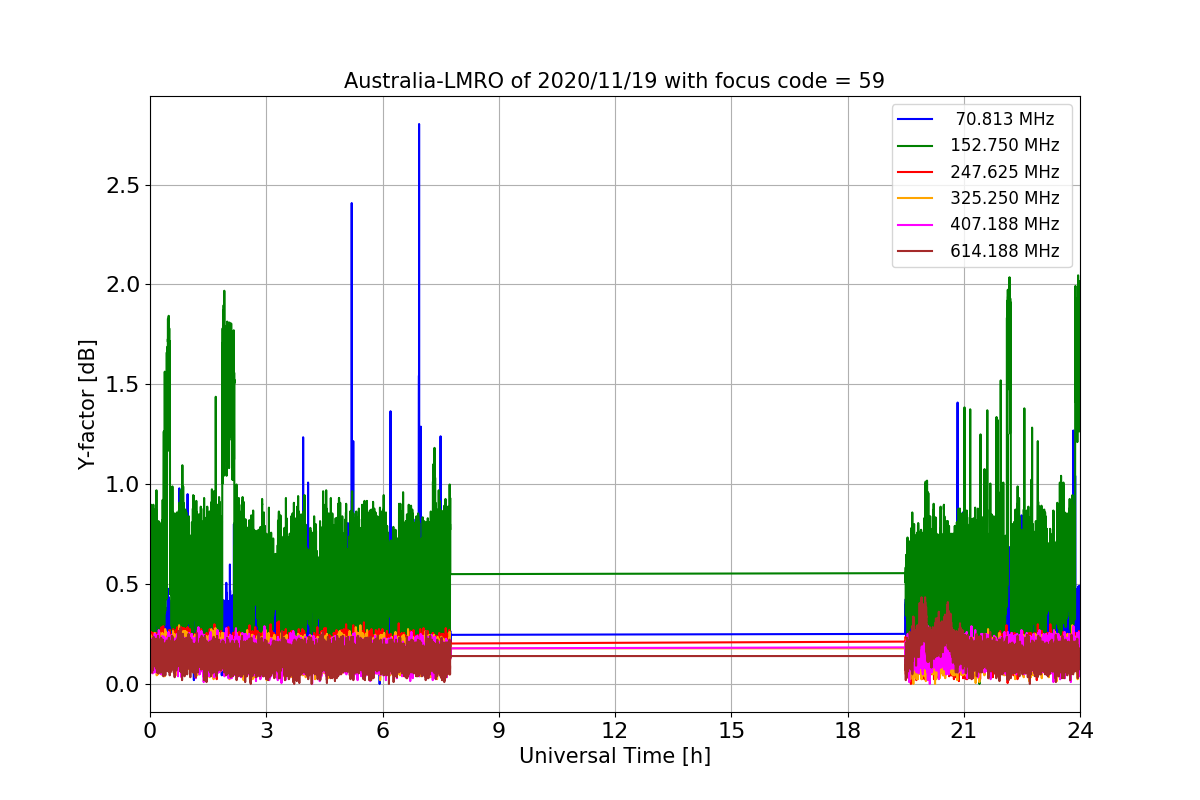Click the 2.5 tick on y-axis
The image size is (1200, 800).
click(124, 185)
